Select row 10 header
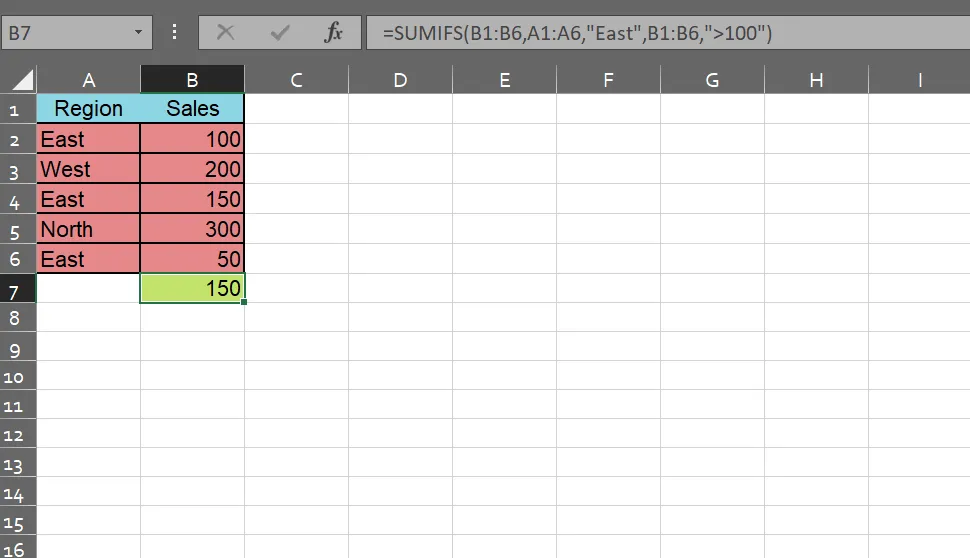The image size is (970, 558). coord(18,376)
